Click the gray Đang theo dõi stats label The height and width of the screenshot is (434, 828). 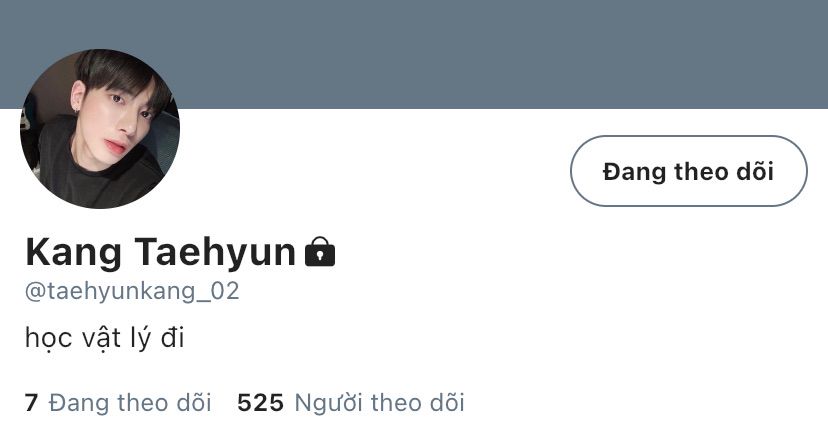pyautogui.click(x=130, y=403)
